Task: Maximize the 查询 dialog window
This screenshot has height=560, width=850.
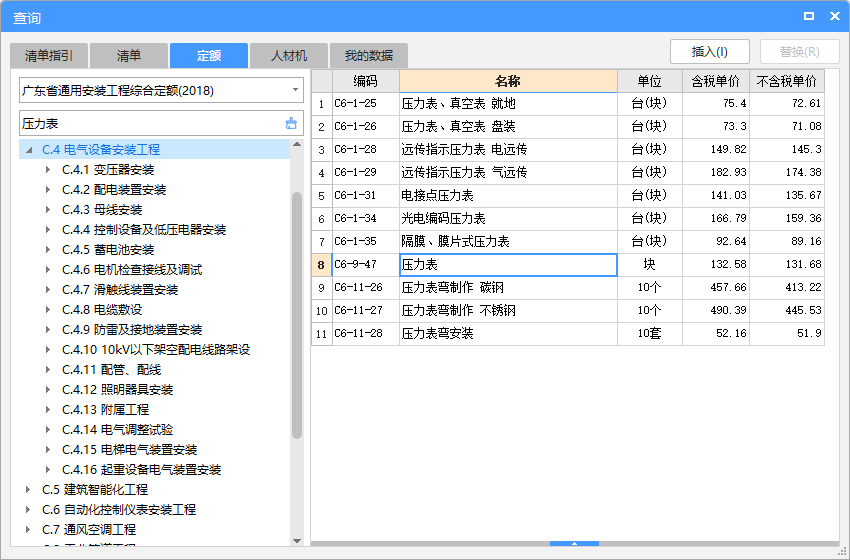Action: click(809, 16)
